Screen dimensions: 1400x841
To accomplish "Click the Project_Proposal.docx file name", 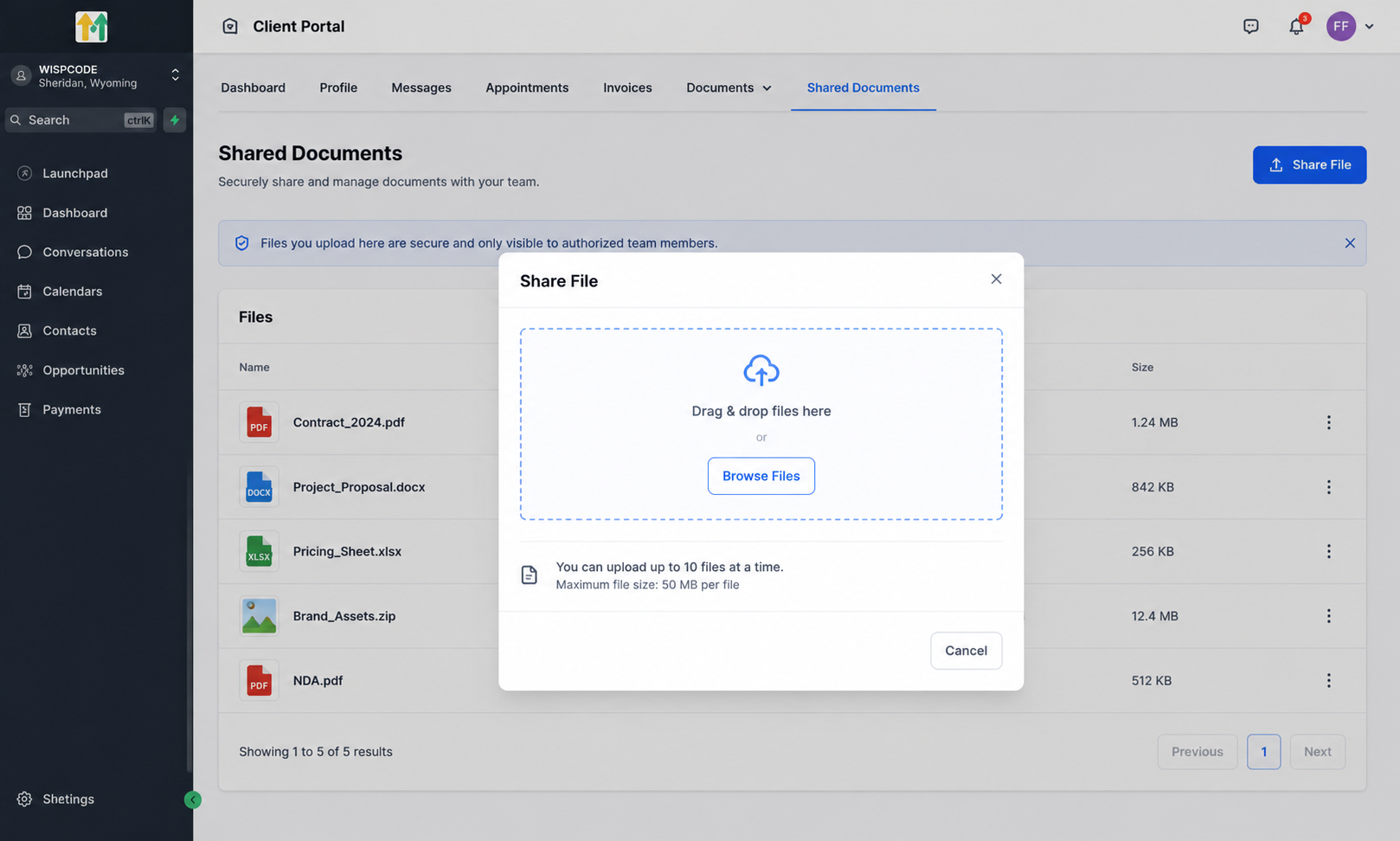I will [x=359, y=487].
